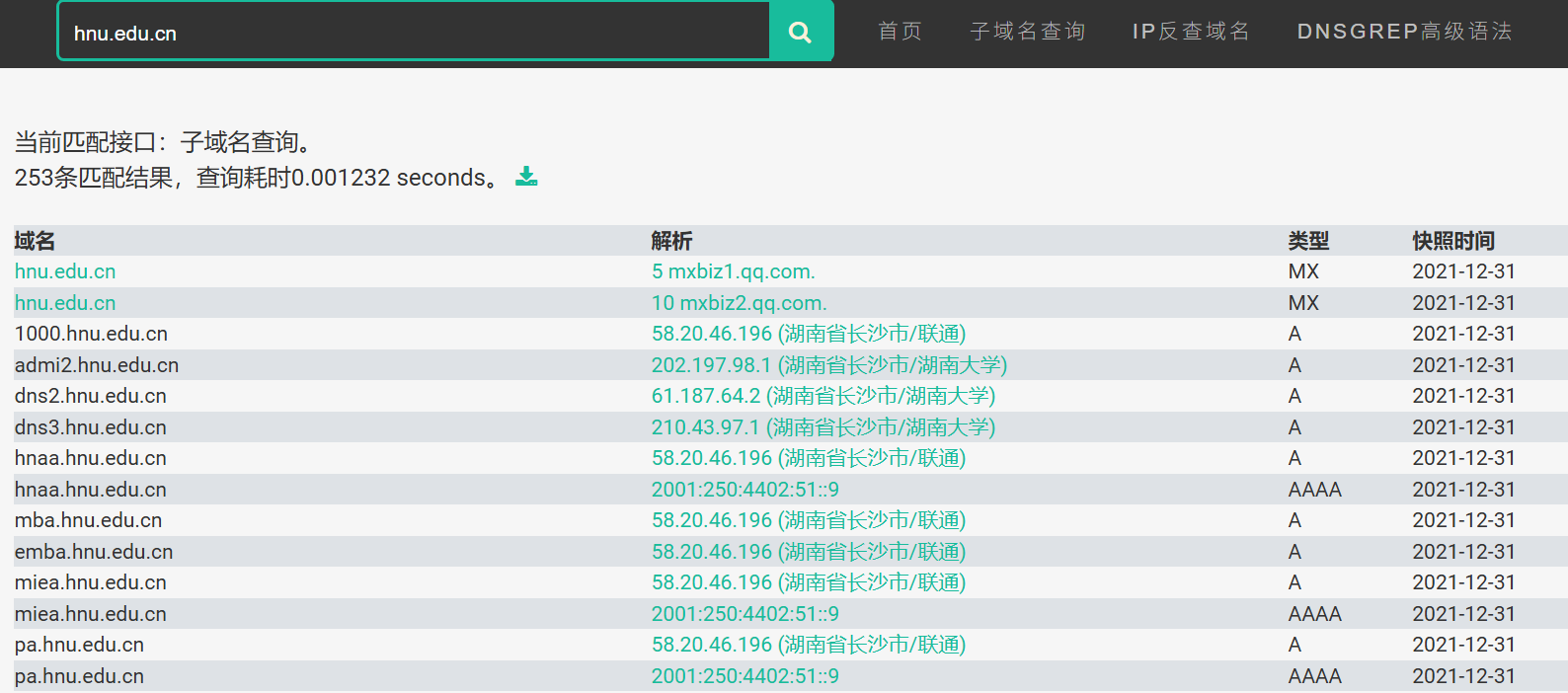Image resolution: width=1568 pixels, height=693 pixels.
Task: Click IPv6 address for hnaa.hnu.edu.cn AAAA record
Action: pos(745,490)
